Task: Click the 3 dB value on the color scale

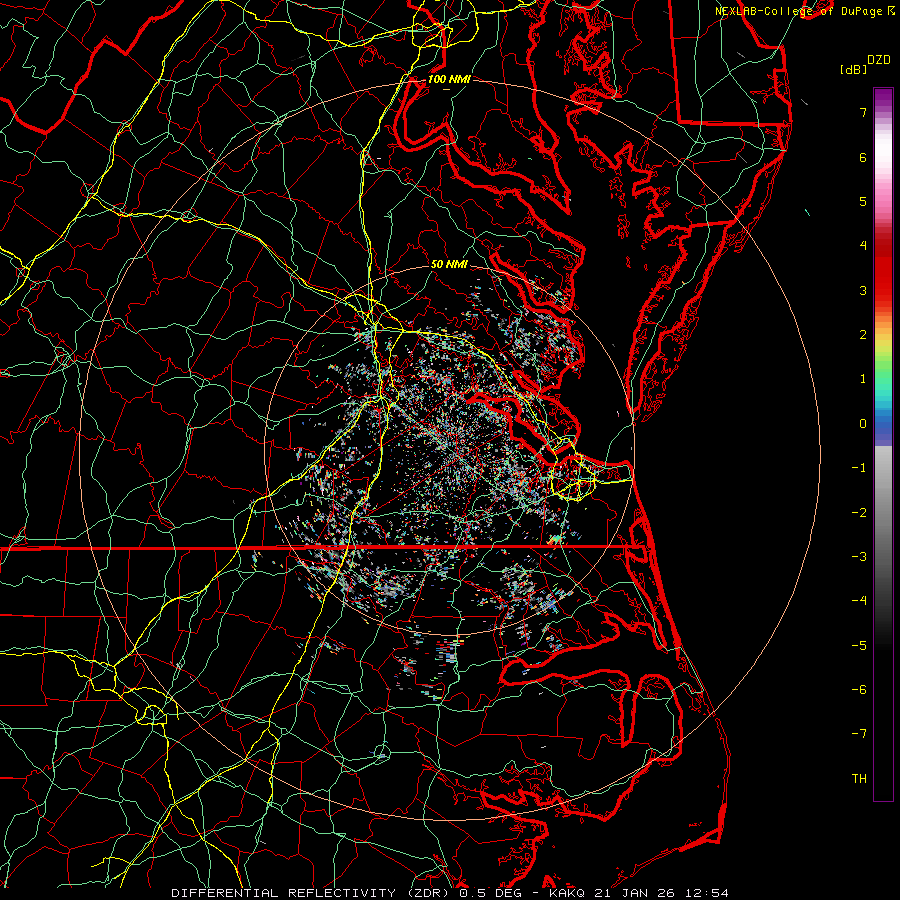Action: coord(863,290)
